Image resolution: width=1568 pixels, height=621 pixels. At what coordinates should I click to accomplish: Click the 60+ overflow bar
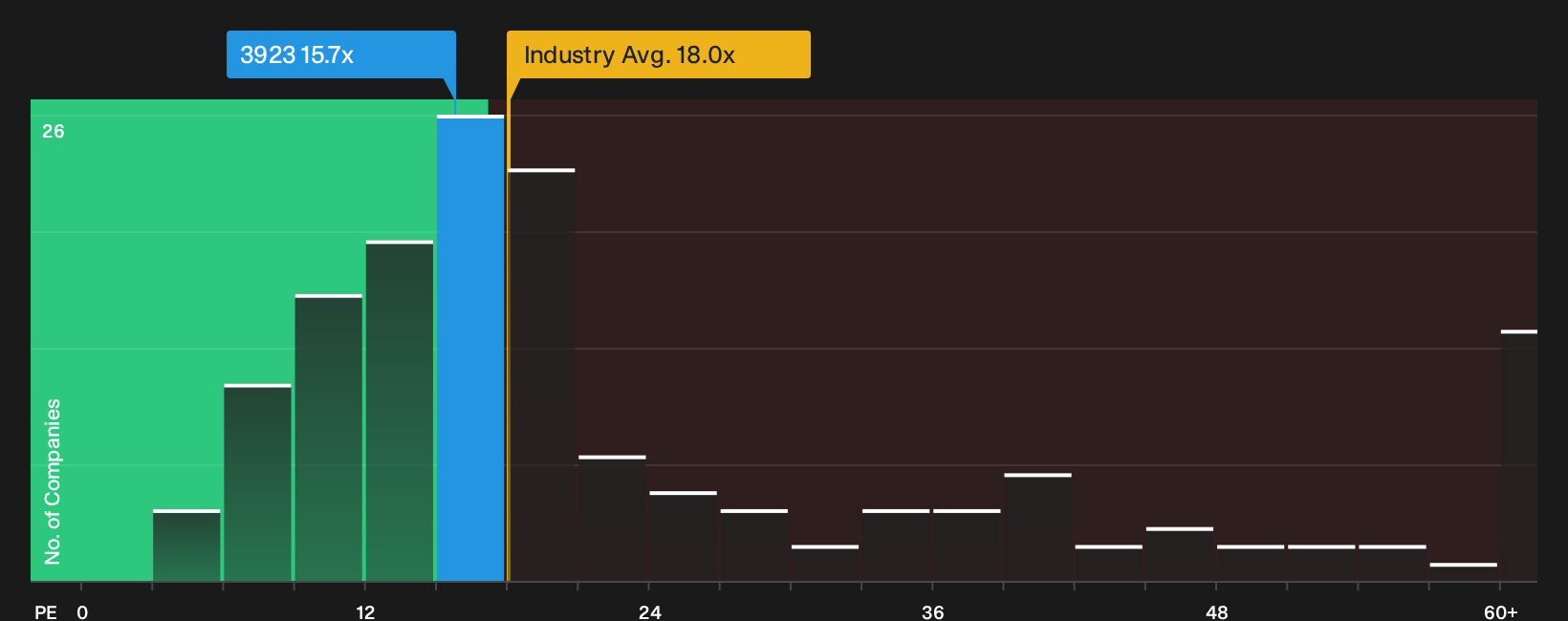(x=1518, y=456)
